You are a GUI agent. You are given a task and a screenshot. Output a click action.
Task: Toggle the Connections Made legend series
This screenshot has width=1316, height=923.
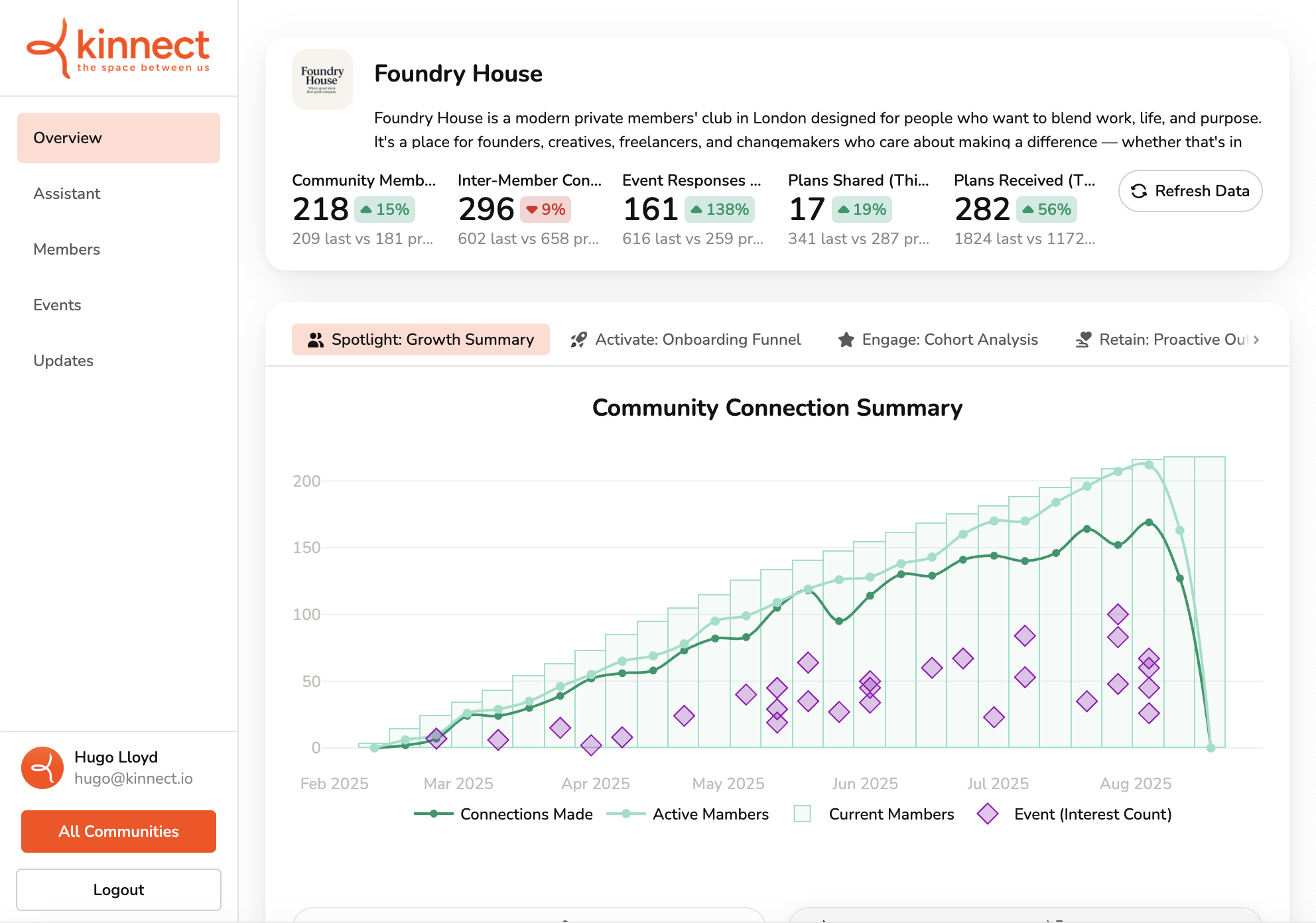503,814
